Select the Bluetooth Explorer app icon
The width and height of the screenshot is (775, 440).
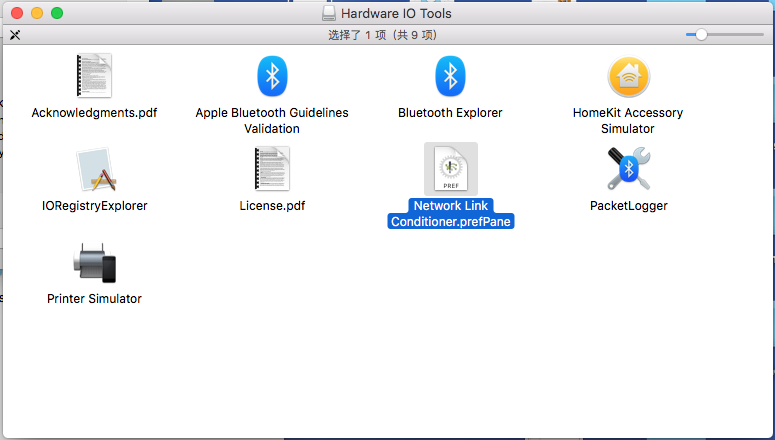pos(450,76)
